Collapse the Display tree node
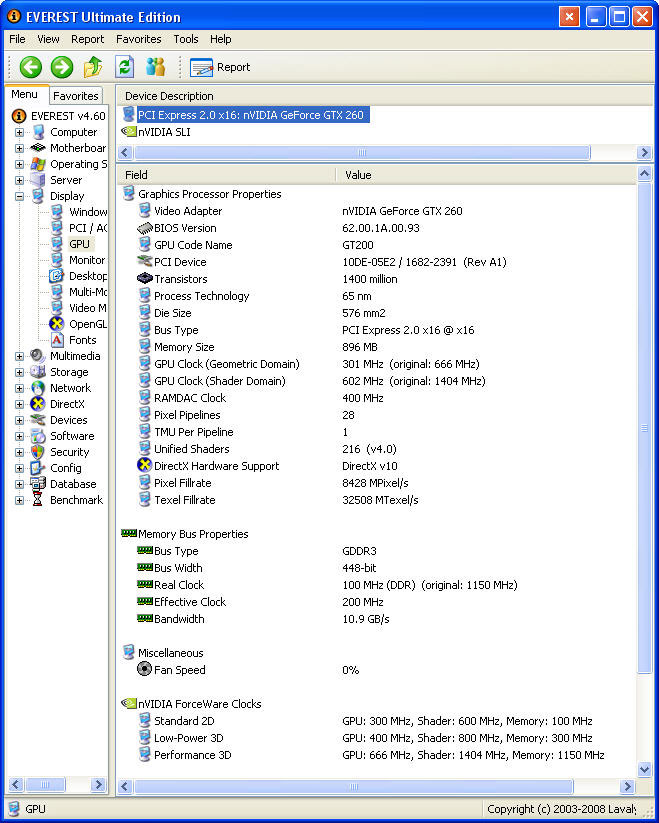 pos(19,196)
